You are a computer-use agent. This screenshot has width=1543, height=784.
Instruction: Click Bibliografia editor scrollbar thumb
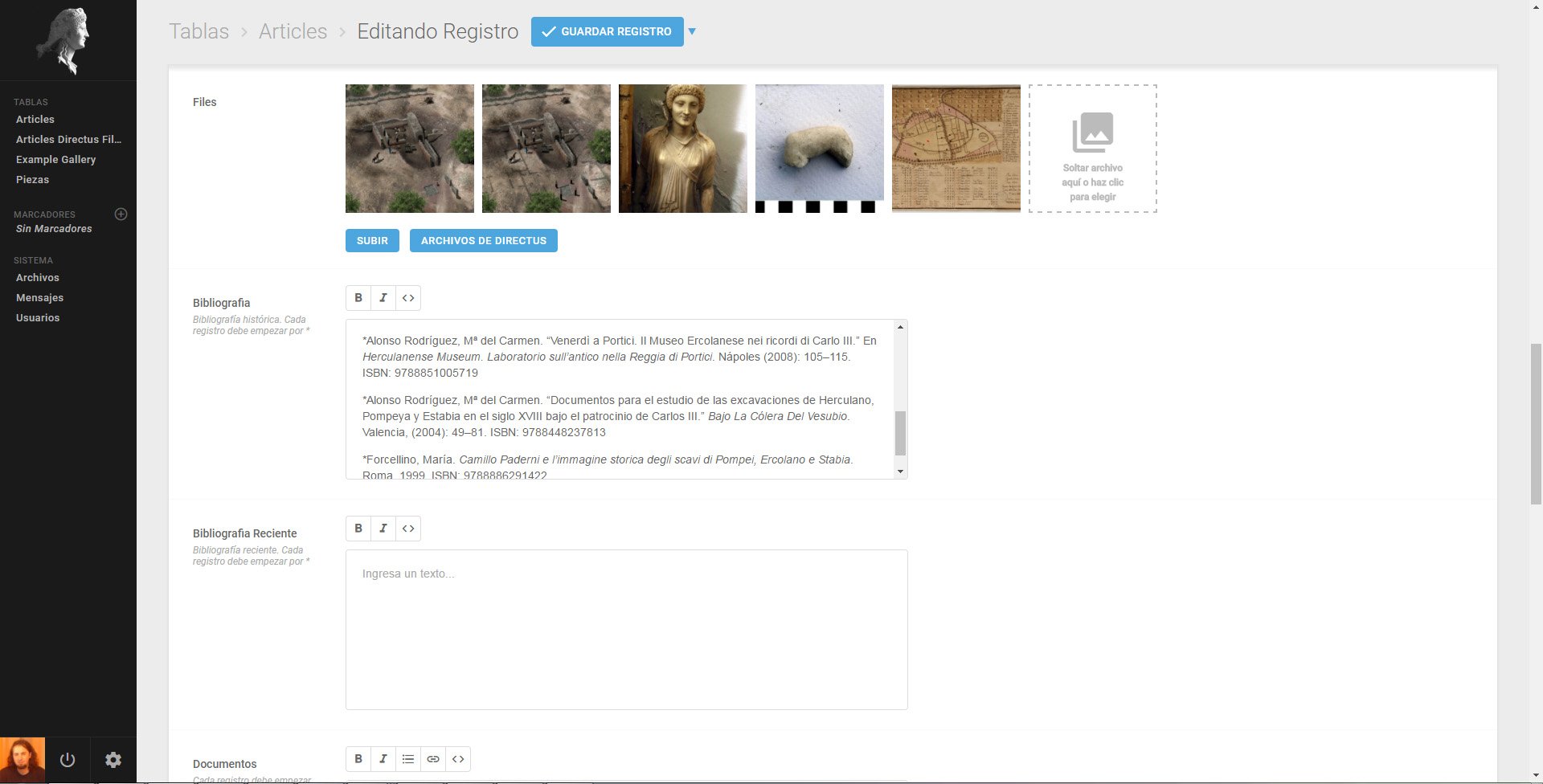(900, 433)
